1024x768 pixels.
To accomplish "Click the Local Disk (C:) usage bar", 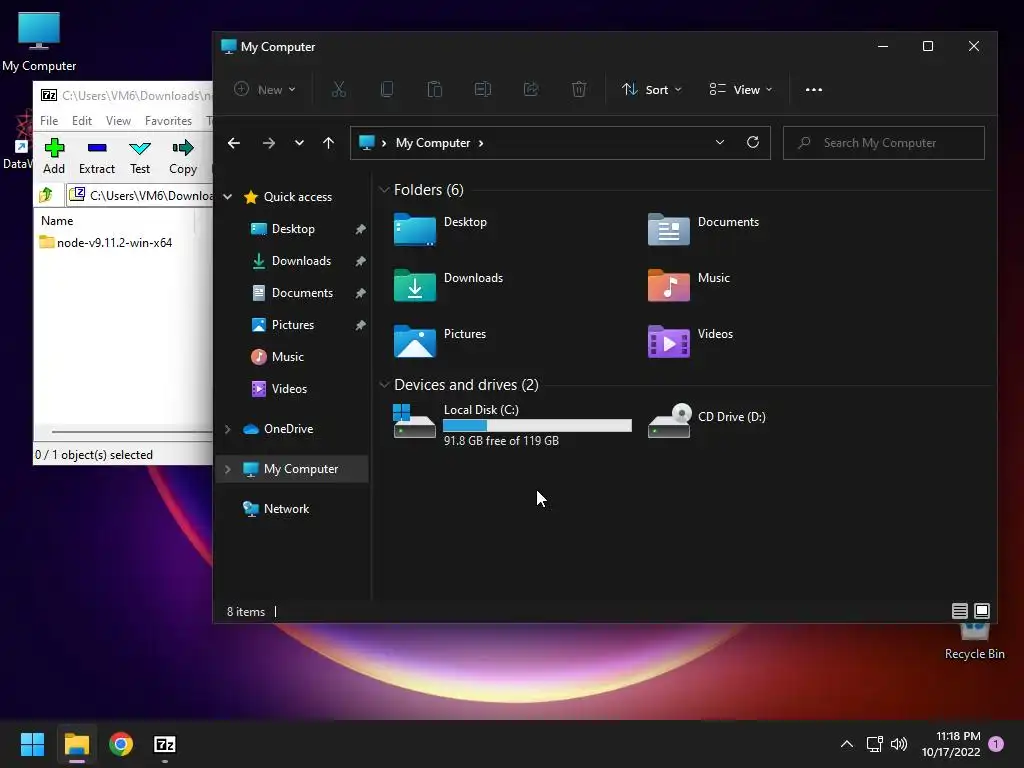I will (x=537, y=426).
